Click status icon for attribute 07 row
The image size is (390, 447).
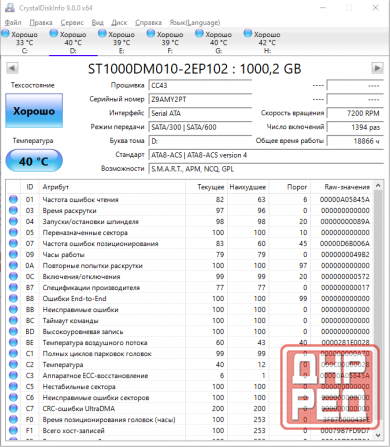pyautogui.click(x=13, y=243)
